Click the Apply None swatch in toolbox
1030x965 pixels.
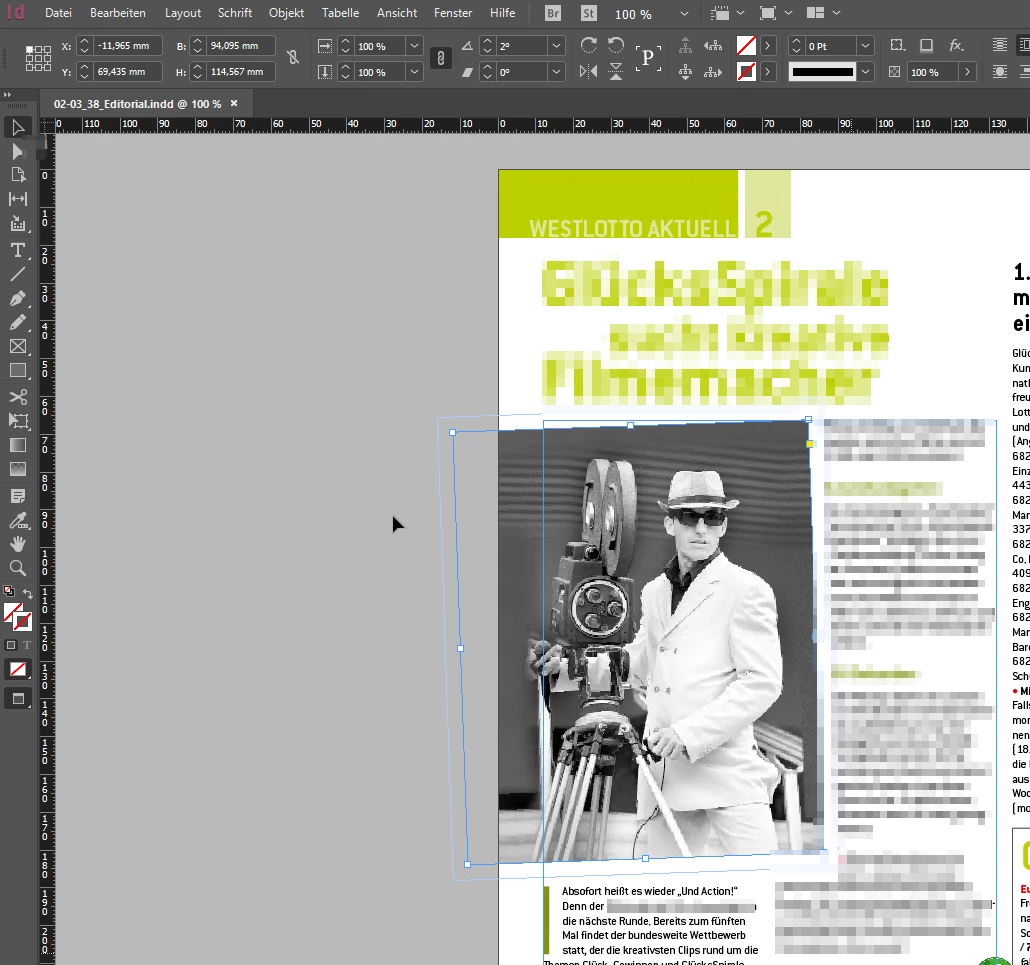18,669
